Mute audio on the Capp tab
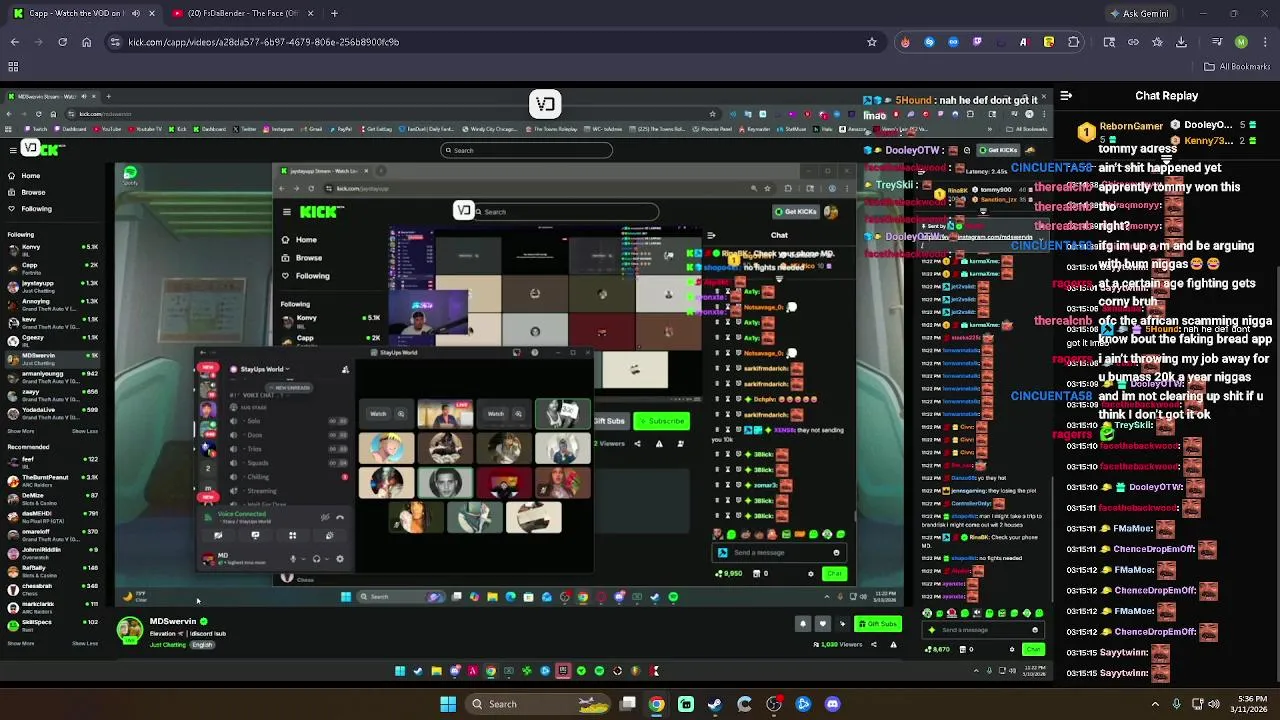This screenshot has height=720, width=1280. (136, 13)
